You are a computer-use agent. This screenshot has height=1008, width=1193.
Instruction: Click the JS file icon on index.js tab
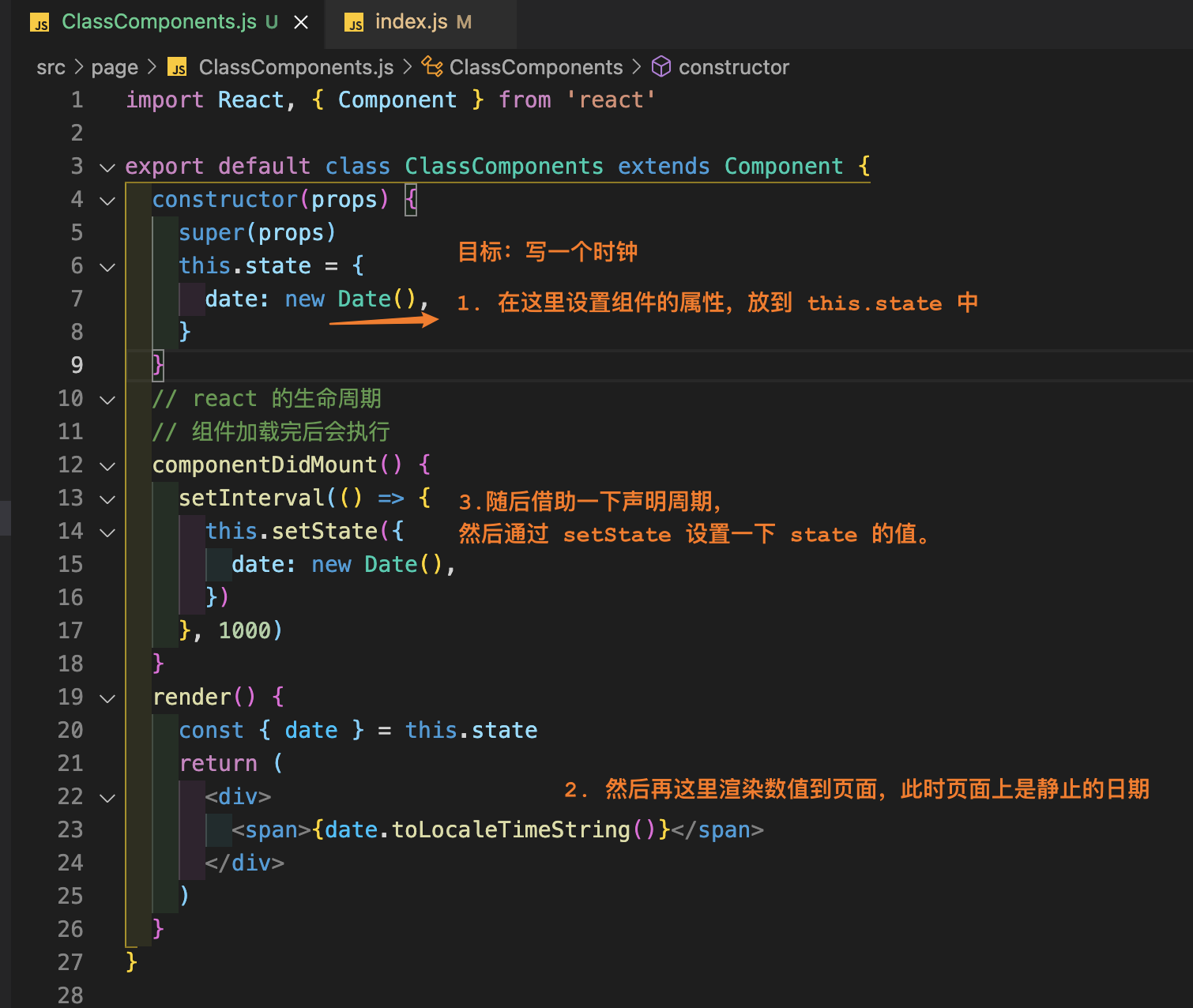point(354,23)
